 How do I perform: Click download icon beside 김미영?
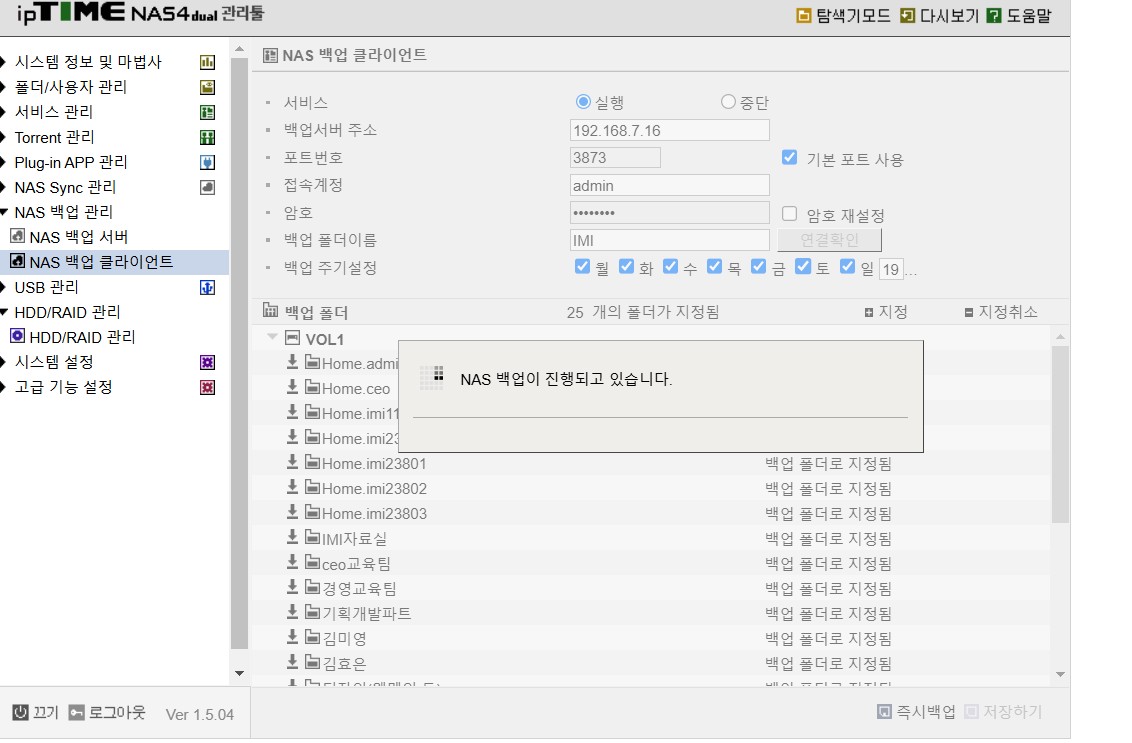coord(292,637)
